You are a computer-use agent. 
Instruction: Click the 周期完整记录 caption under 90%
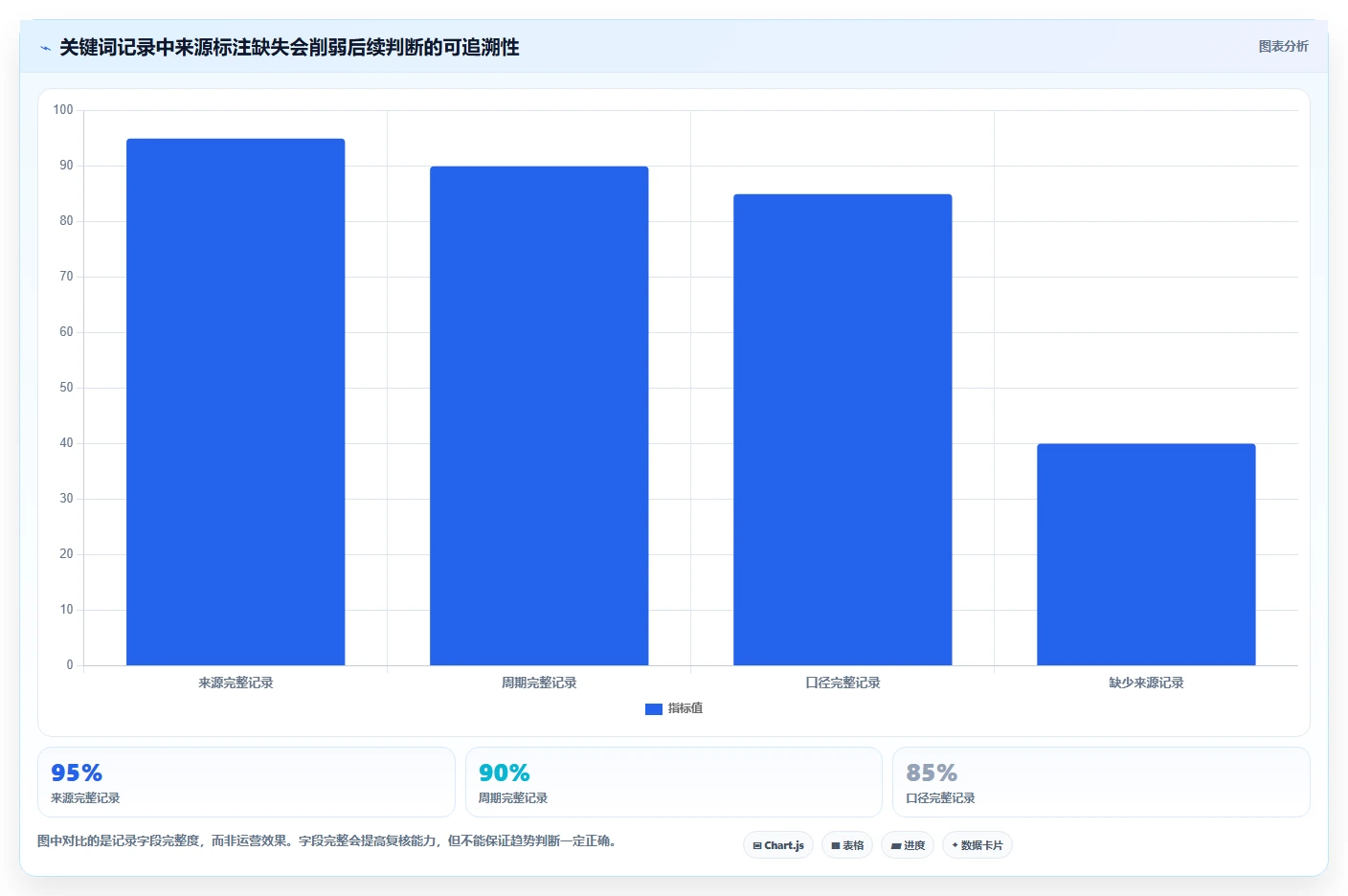pyautogui.click(x=513, y=798)
